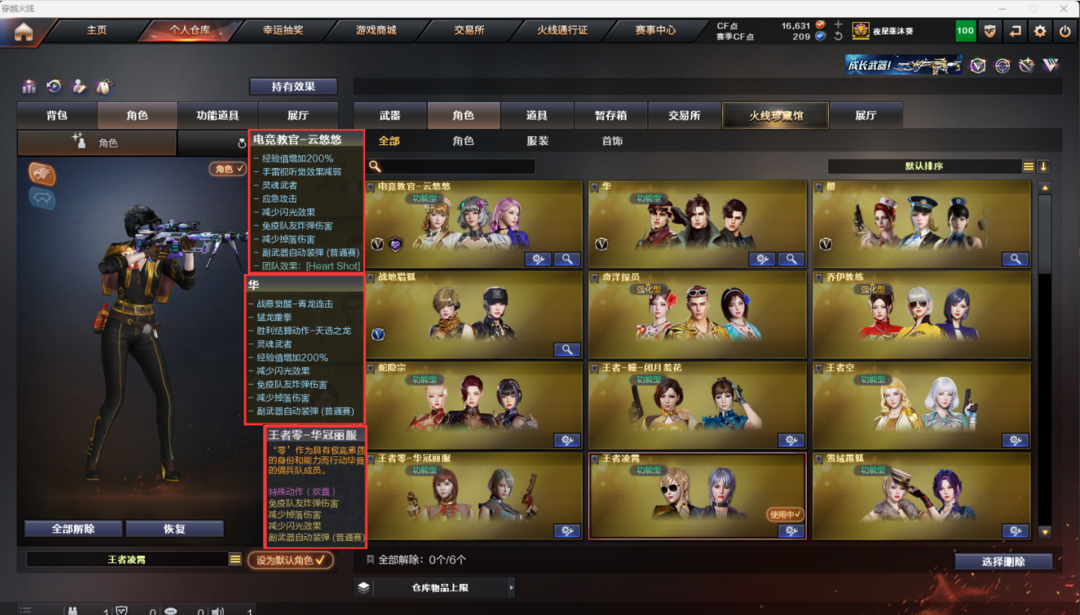The width and height of the screenshot is (1080, 615).
Task: Inspect 华 character with magnifier icon
Action: [x=791, y=259]
